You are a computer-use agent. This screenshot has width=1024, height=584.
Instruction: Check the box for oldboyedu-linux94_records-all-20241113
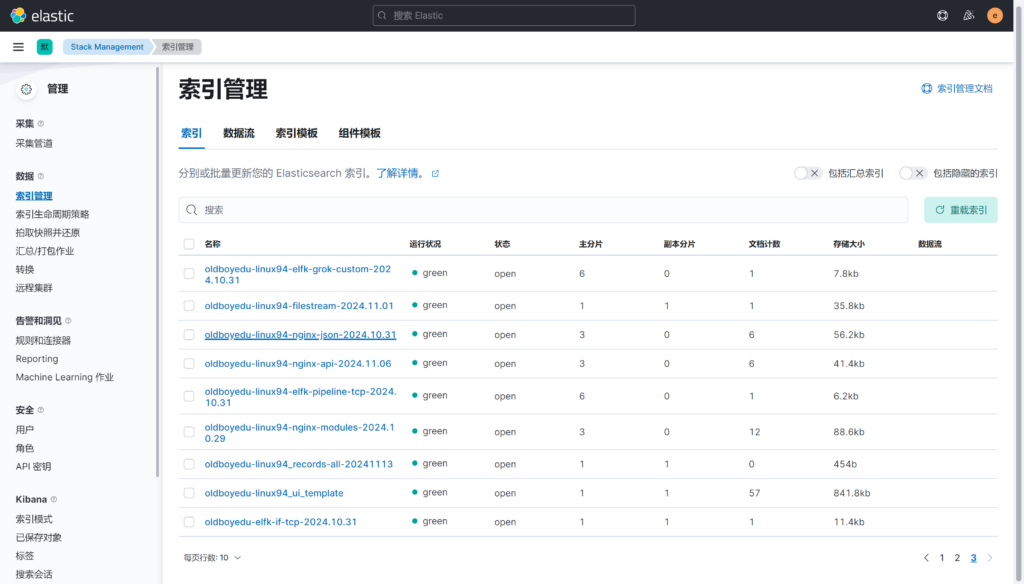tap(189, 464)
